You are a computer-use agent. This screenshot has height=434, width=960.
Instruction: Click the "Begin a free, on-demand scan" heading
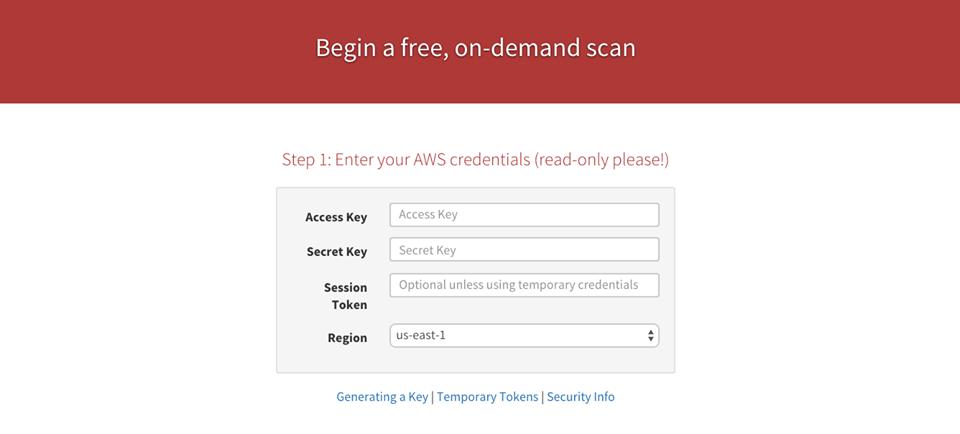[476, 48]
